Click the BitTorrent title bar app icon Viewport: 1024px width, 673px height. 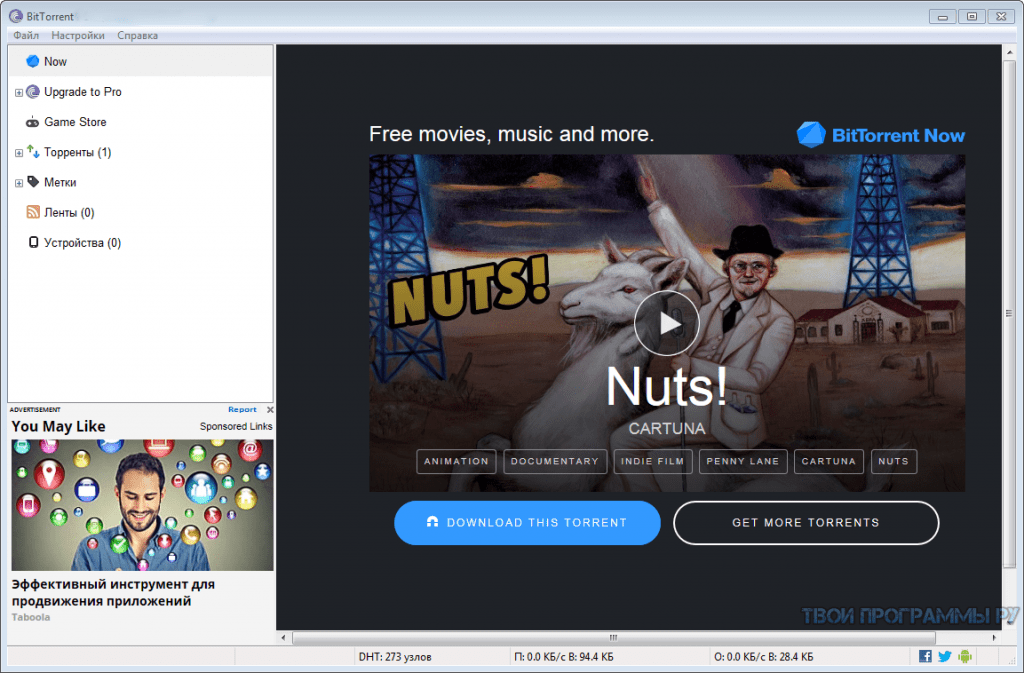click(x=16, y=16)
